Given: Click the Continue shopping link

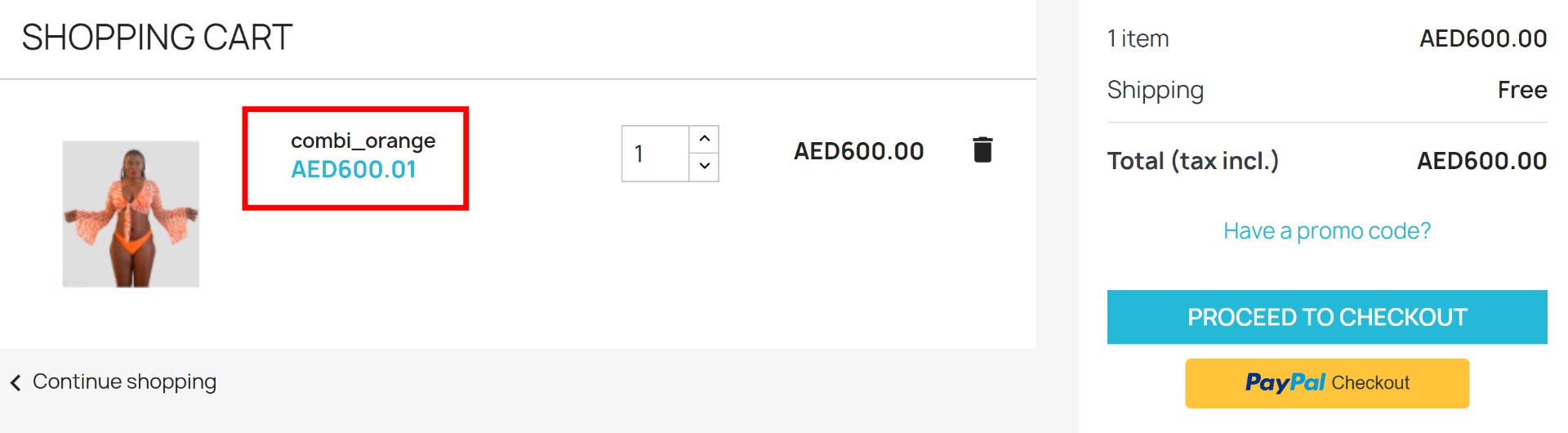Looking at the screenshot, I should pyautogui.click(x=124, y=382).
